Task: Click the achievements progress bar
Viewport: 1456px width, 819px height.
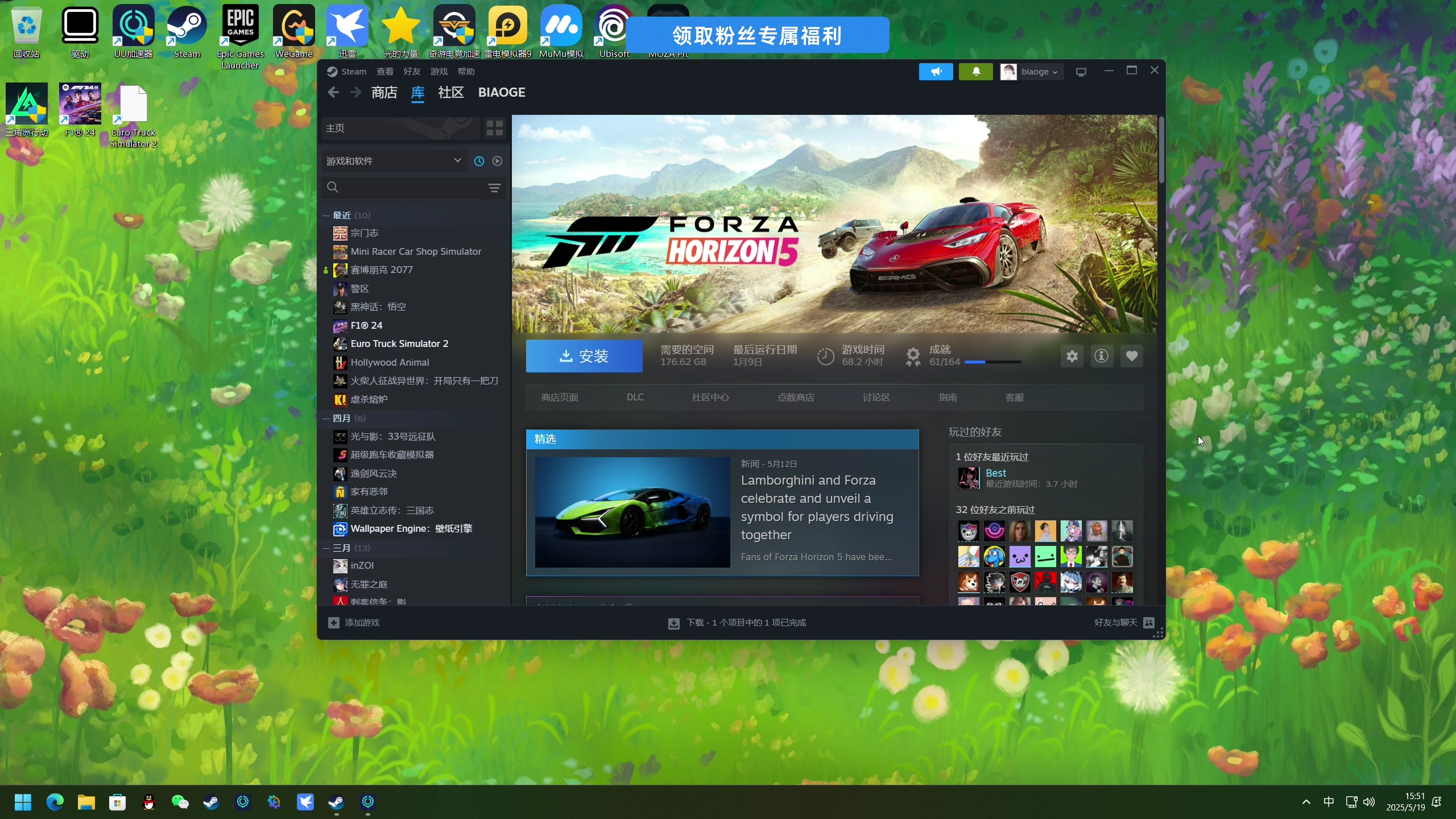Action: 993,362
